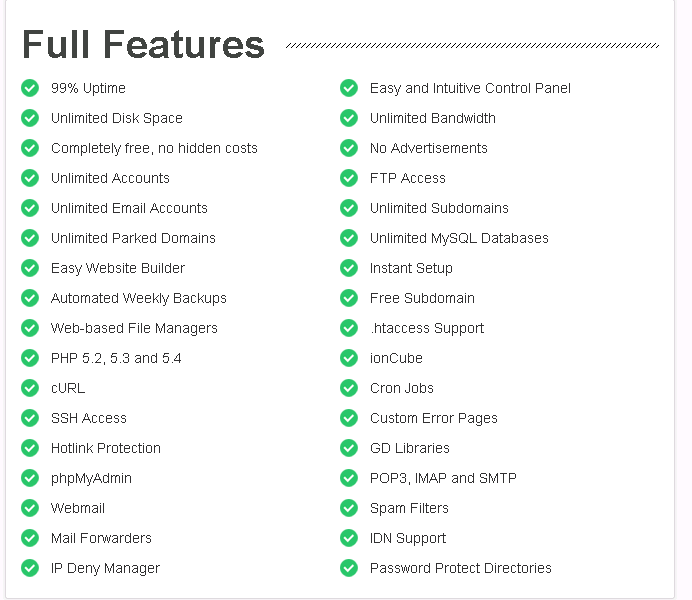692x600 pixels.
Task: Click the Unlimited MySQL Databases text
Action: 459,238
